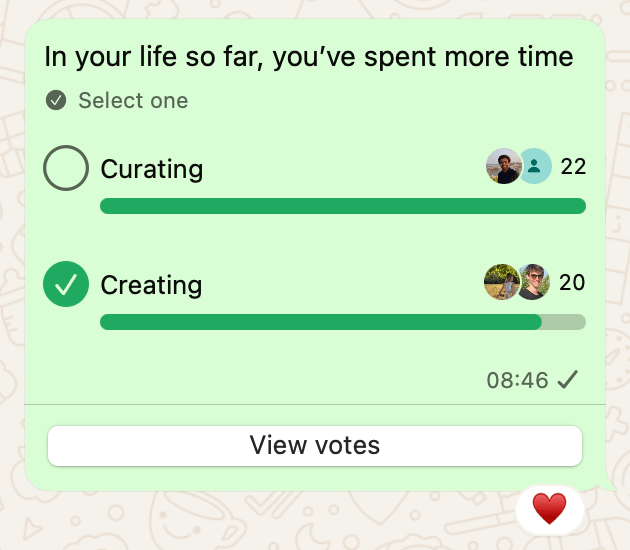Click the poll question text at the top
Viewport: 630px width, 550px height.
[x=309, y=56]
